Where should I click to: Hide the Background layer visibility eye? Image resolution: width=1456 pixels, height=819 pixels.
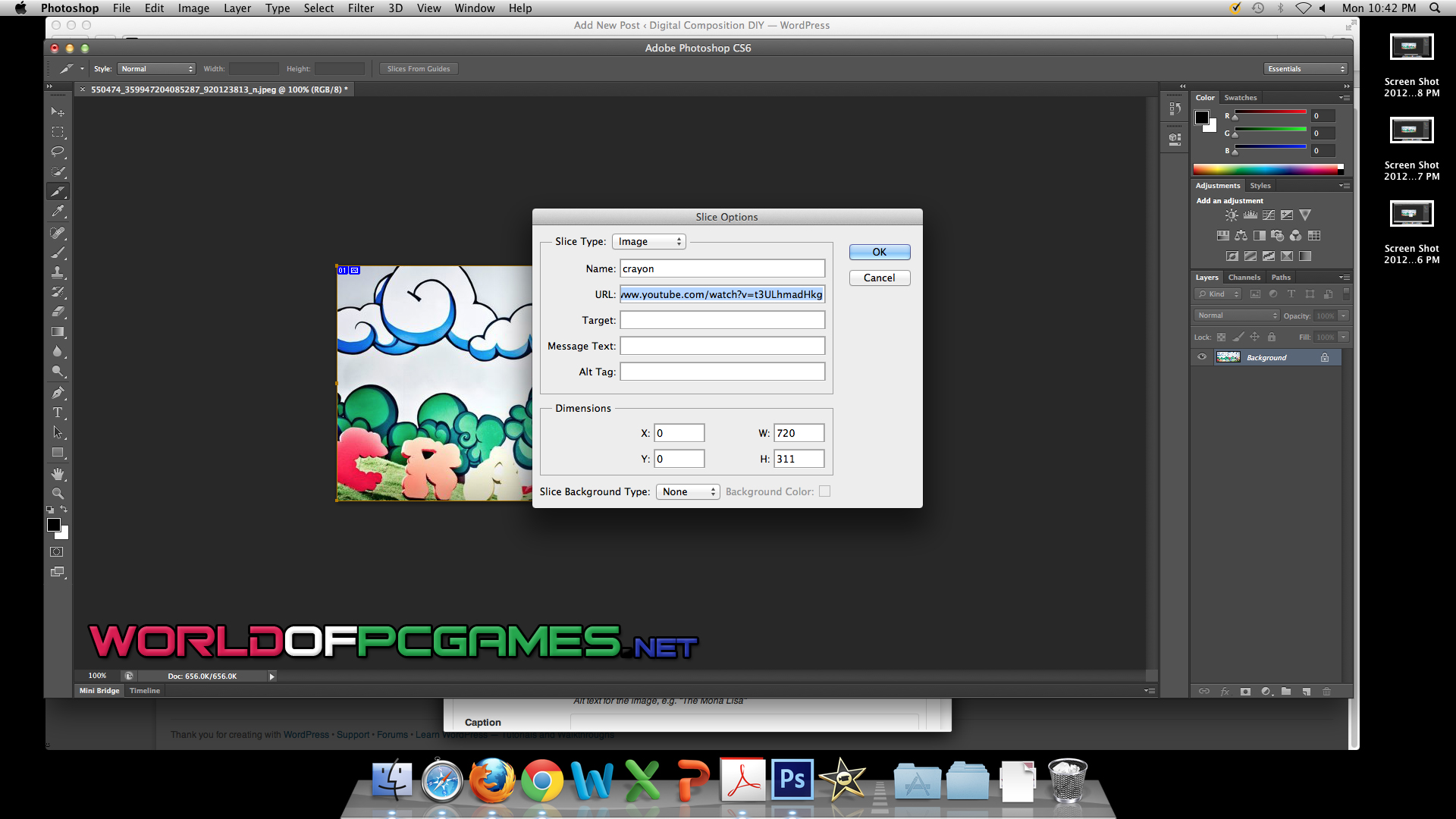(1202, 357)
